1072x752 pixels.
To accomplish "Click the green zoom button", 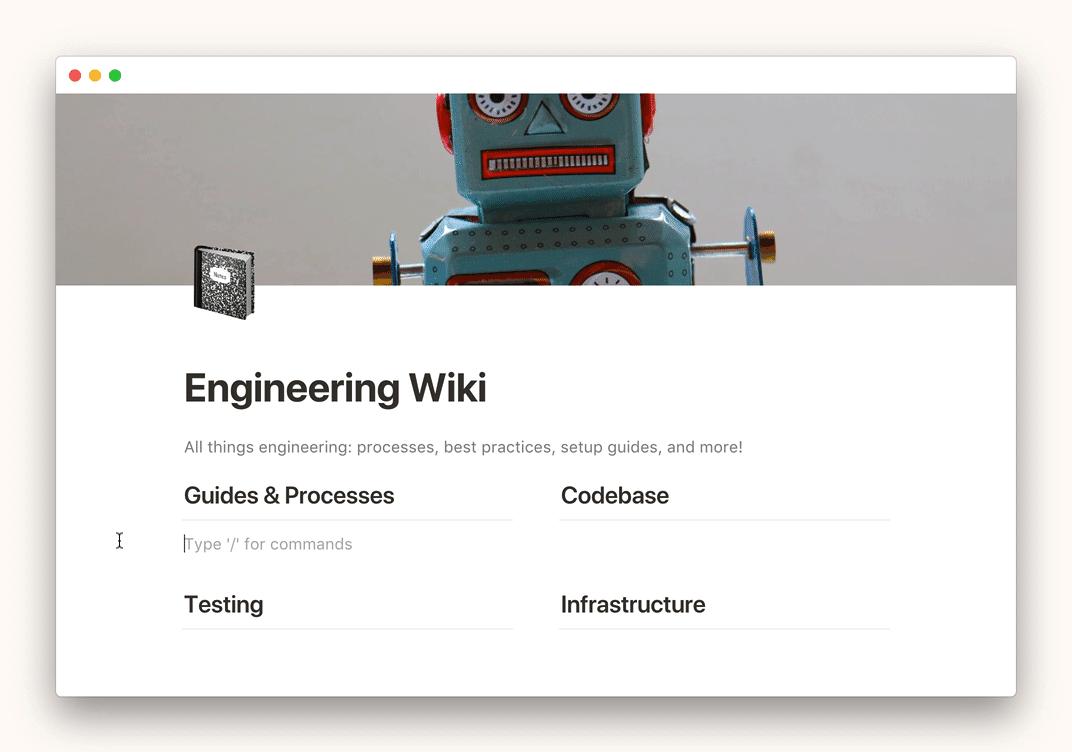I will [x=115, y=74].
